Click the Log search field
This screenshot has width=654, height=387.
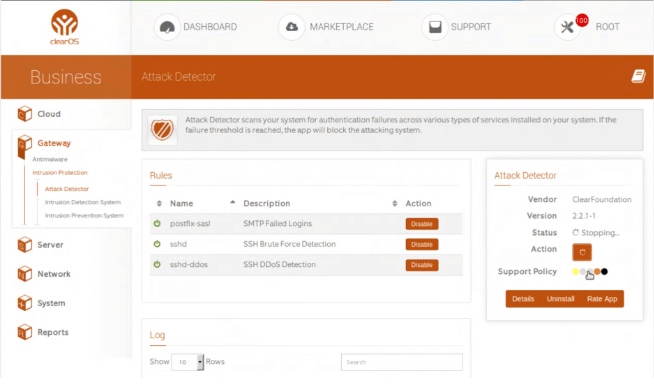[x=402, y=362]
